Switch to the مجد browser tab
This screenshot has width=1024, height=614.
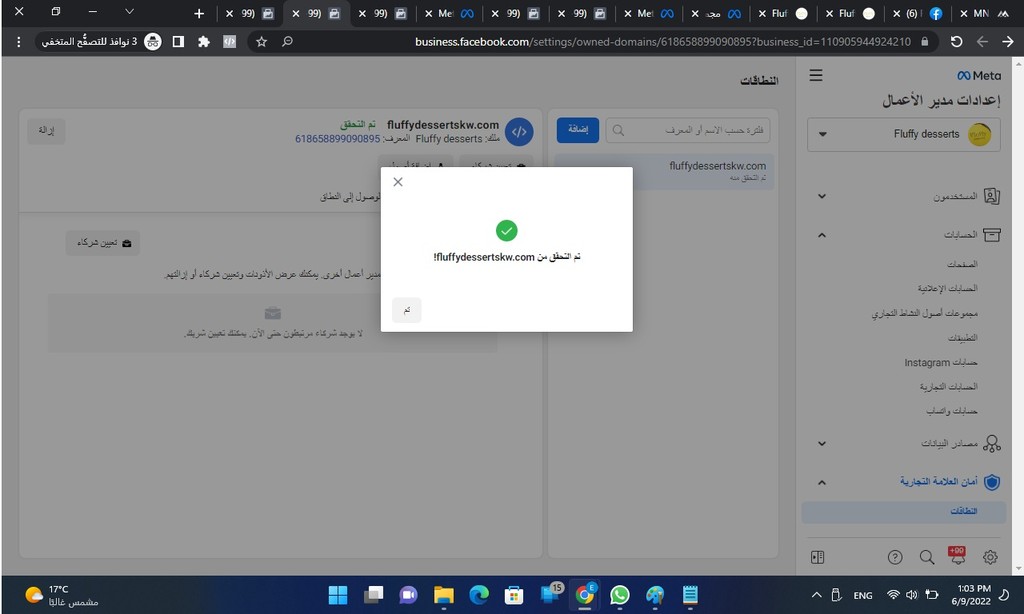point(716,13)
